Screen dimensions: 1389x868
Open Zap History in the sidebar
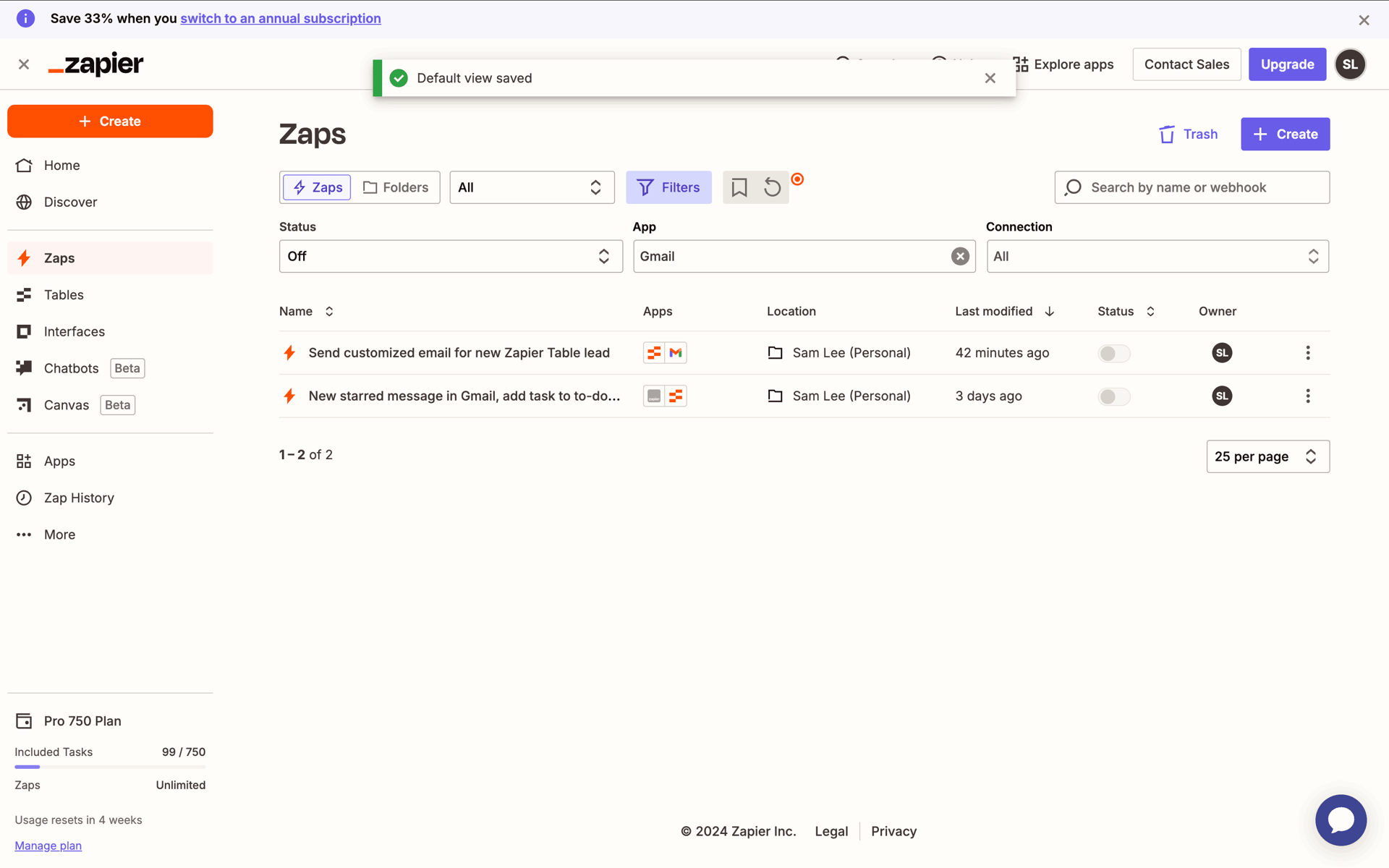(x=110, y=498)
